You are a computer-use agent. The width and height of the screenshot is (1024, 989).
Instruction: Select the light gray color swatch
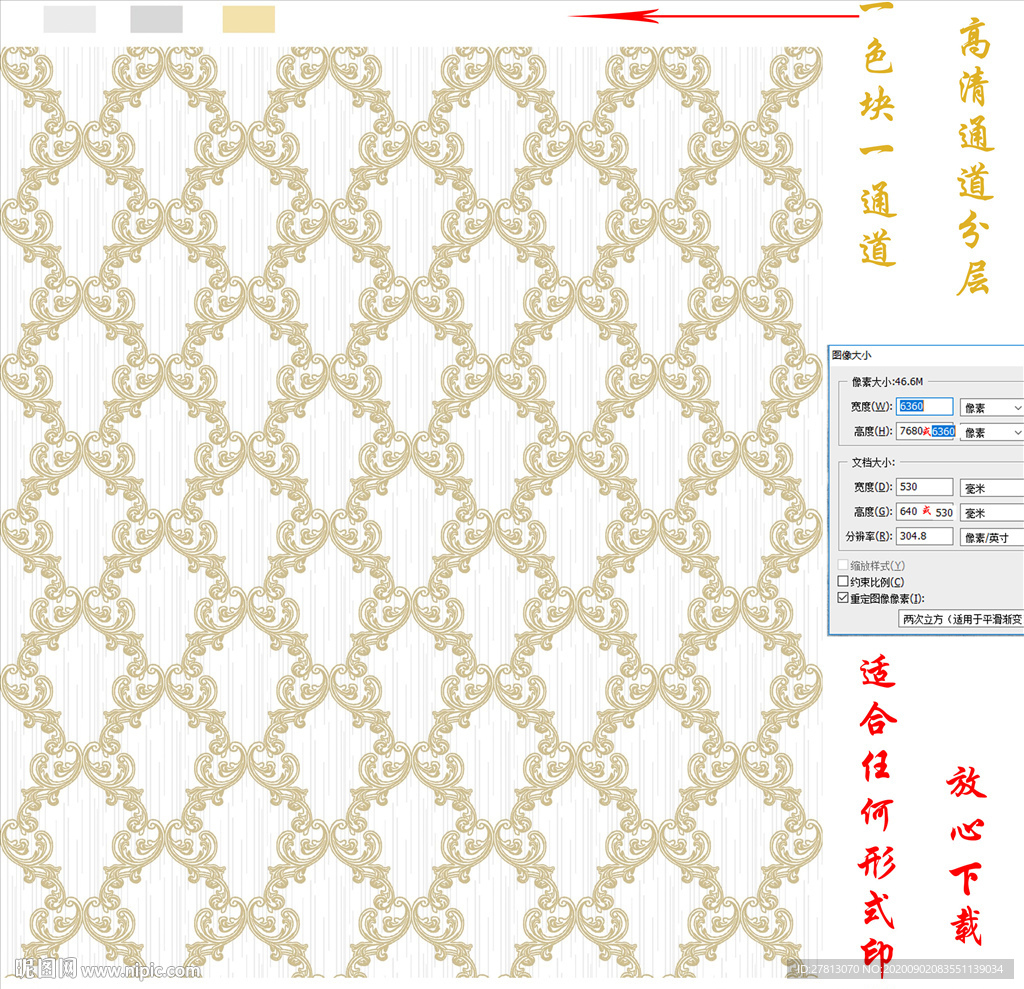[69, 19]
